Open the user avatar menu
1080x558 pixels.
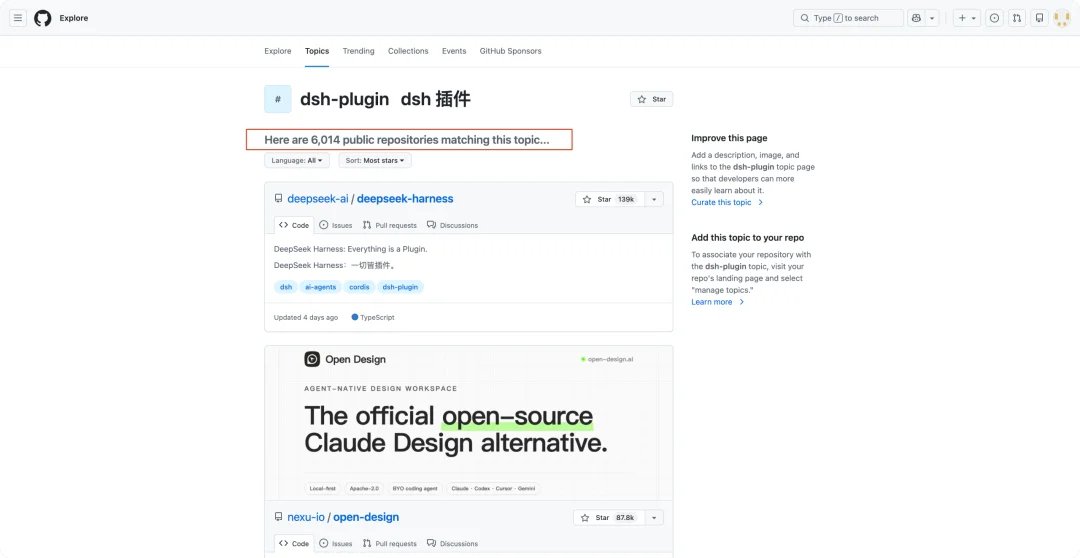[x=1061, y=18]
